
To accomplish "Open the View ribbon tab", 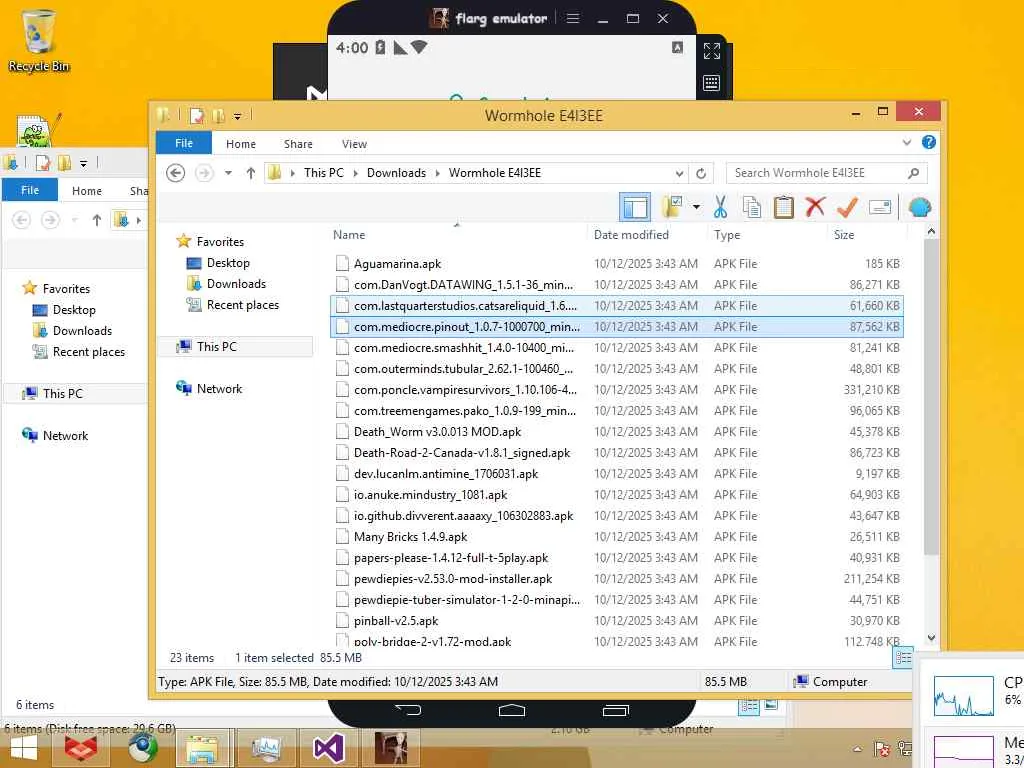I will point(354,144).
